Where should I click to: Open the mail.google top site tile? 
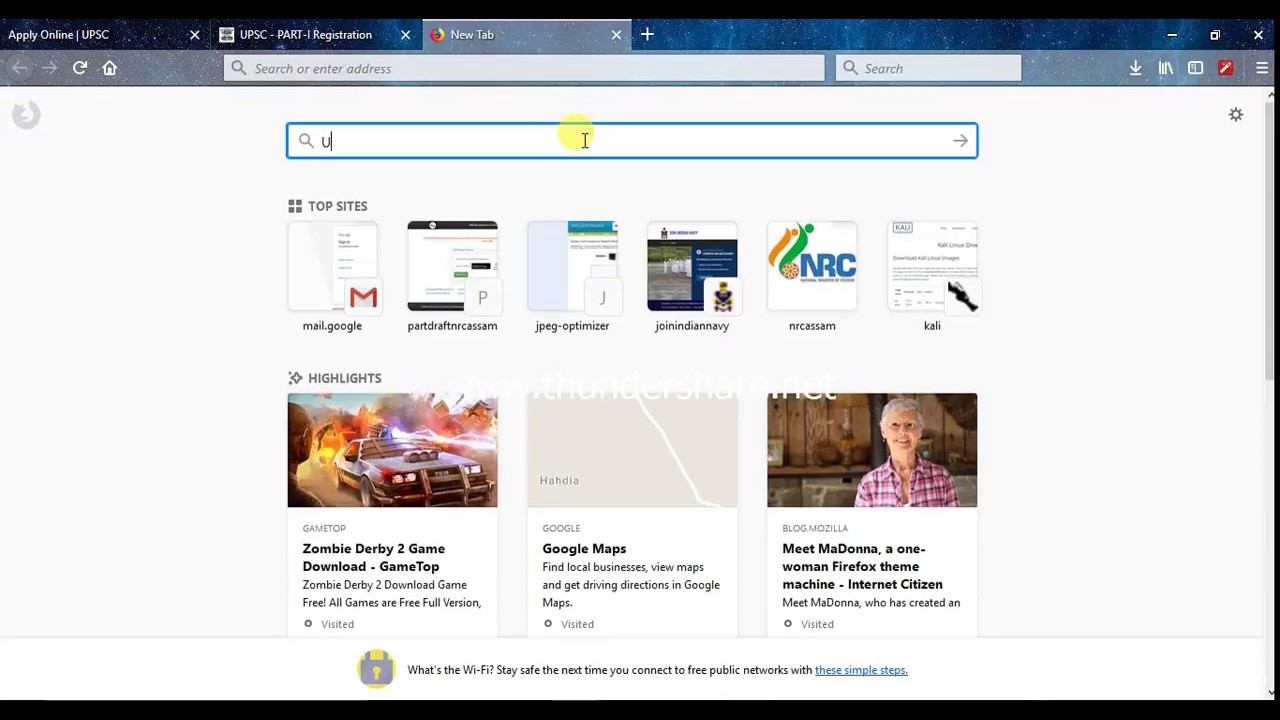tap(332, 277)
